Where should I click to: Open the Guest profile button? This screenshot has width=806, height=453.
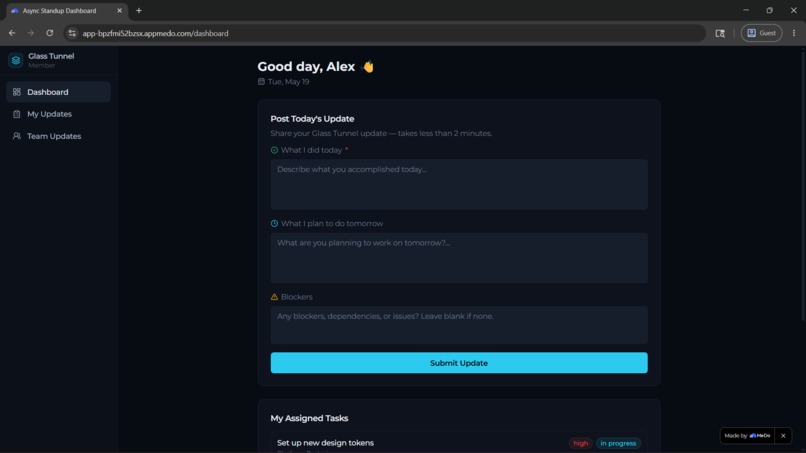click(x=761, y=33)
